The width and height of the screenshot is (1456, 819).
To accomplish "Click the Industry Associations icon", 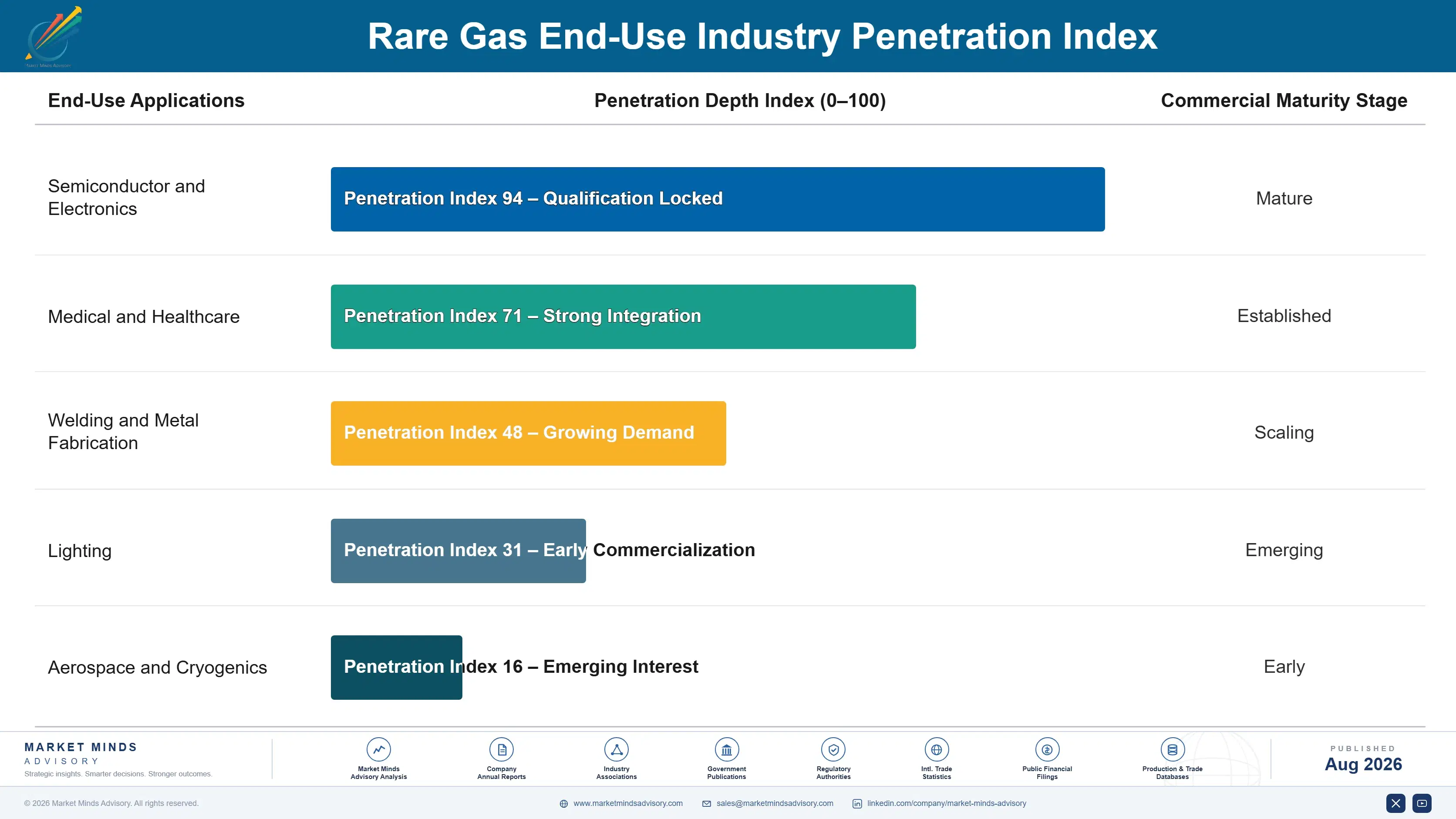I will tap(616, 749).
